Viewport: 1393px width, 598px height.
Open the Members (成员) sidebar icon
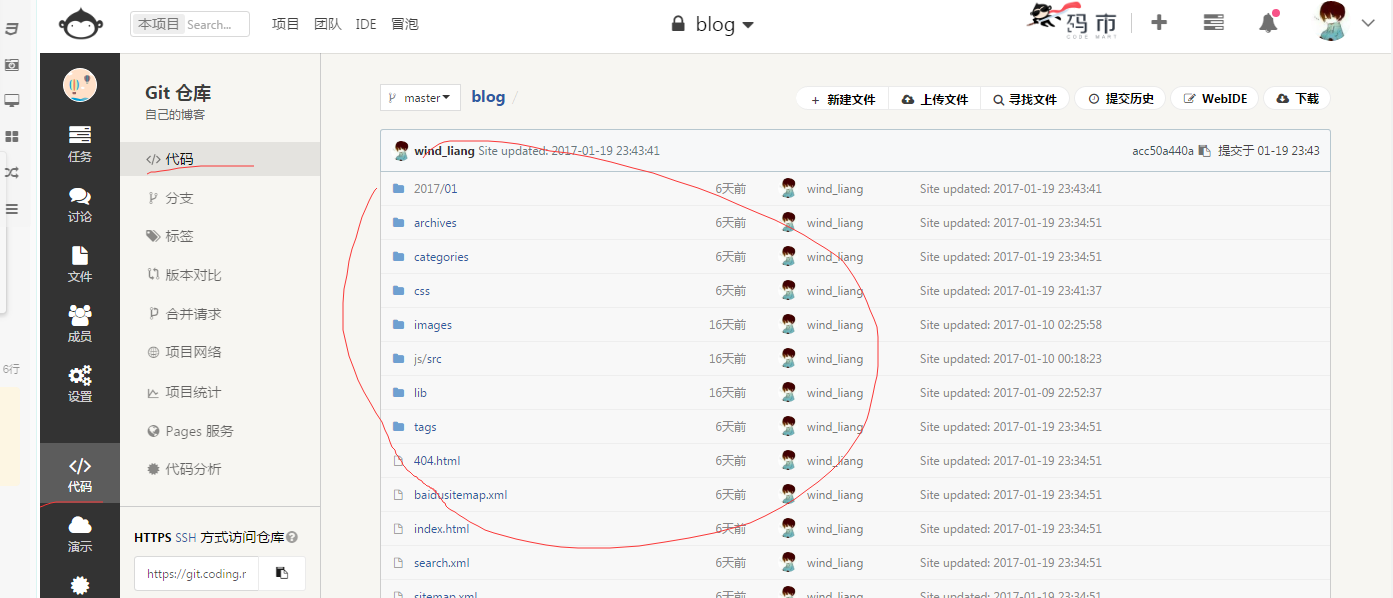point(80,323)
